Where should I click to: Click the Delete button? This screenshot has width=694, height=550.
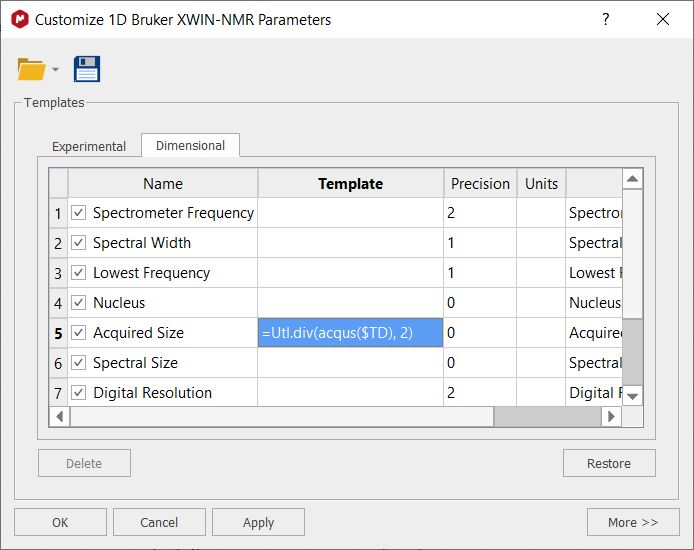click(84, 463)
